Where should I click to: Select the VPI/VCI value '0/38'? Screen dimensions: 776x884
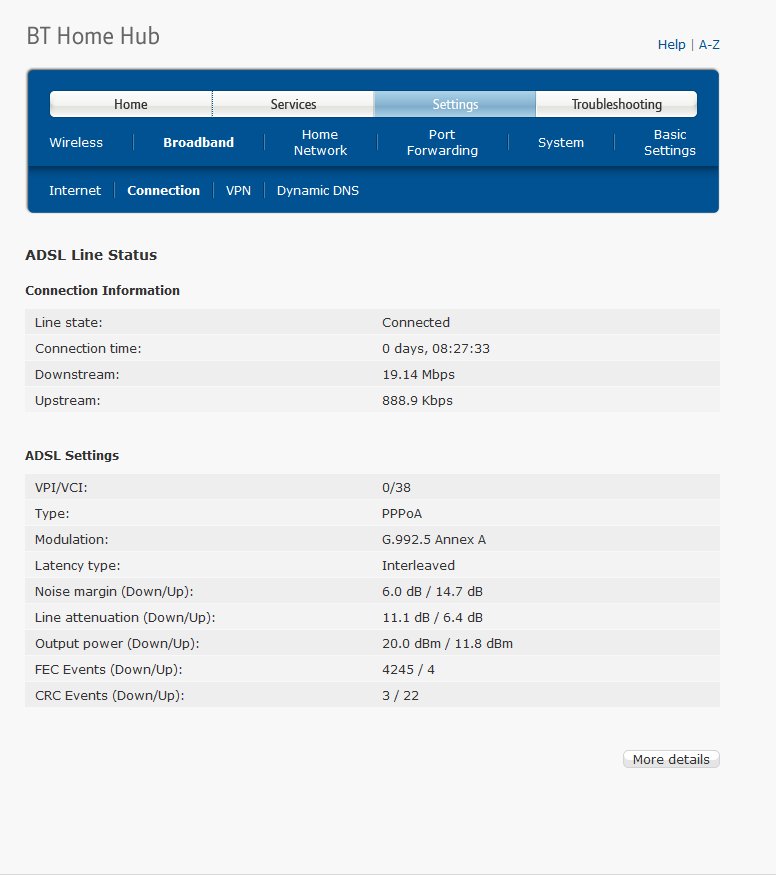396,488
